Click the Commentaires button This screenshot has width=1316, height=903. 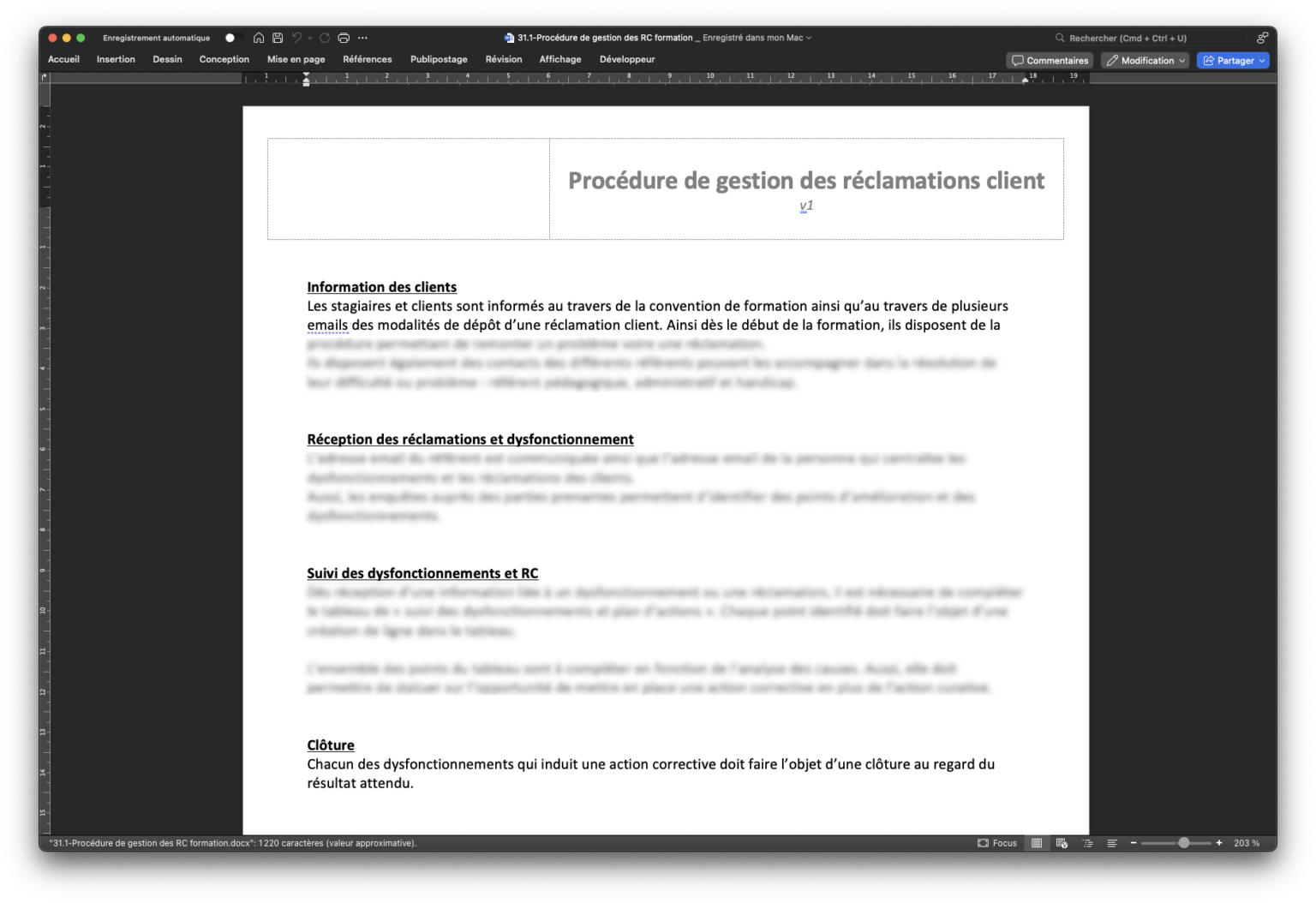click(1049, 60)
